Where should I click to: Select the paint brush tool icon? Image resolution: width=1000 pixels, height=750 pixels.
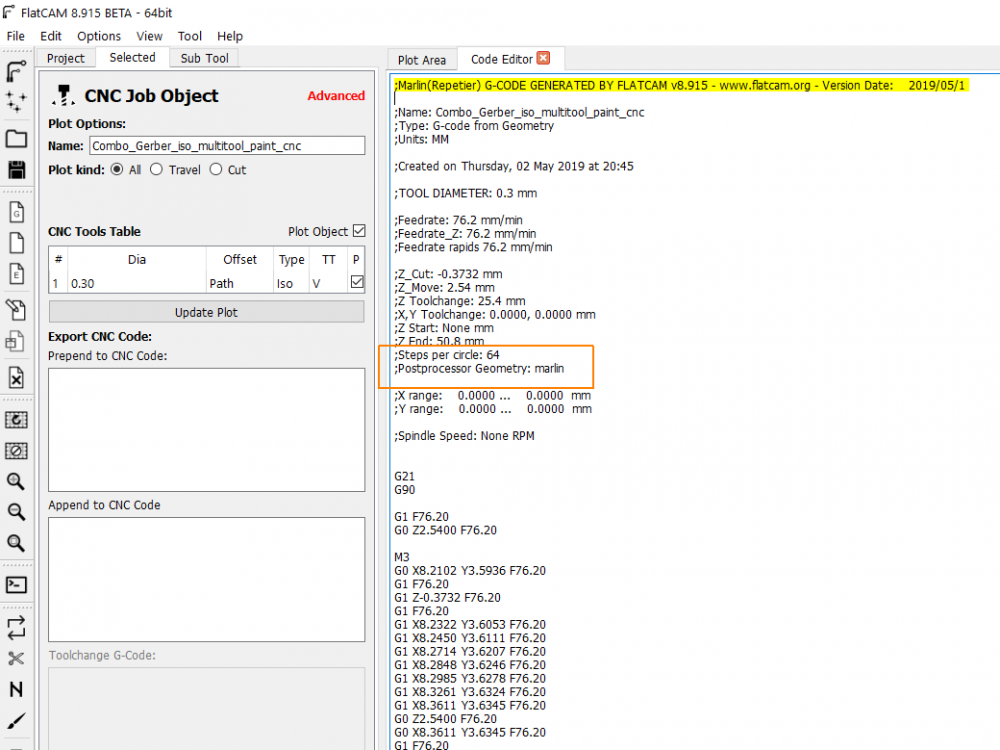[17, 721]
